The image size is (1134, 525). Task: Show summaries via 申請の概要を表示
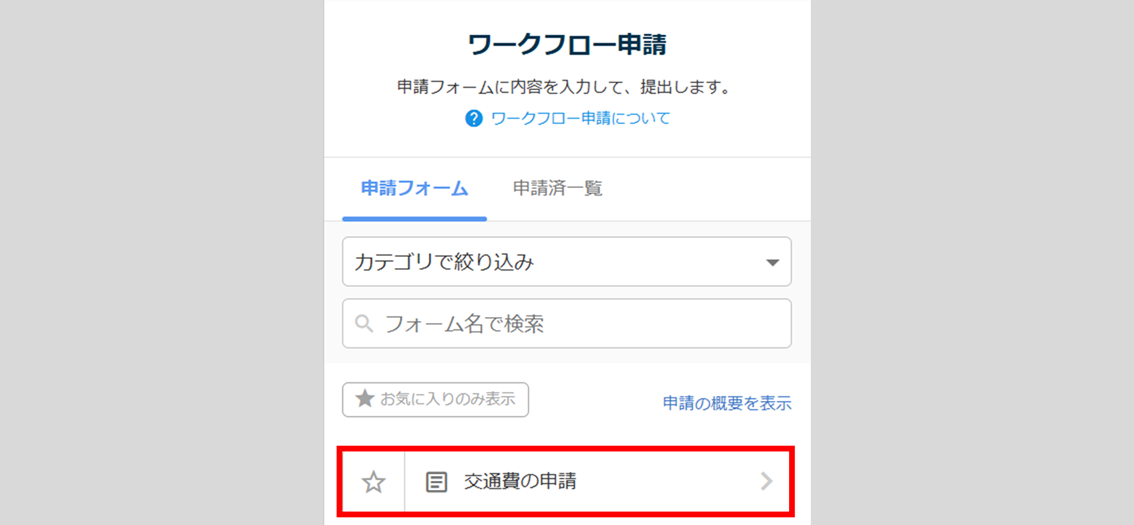(727, 403)
